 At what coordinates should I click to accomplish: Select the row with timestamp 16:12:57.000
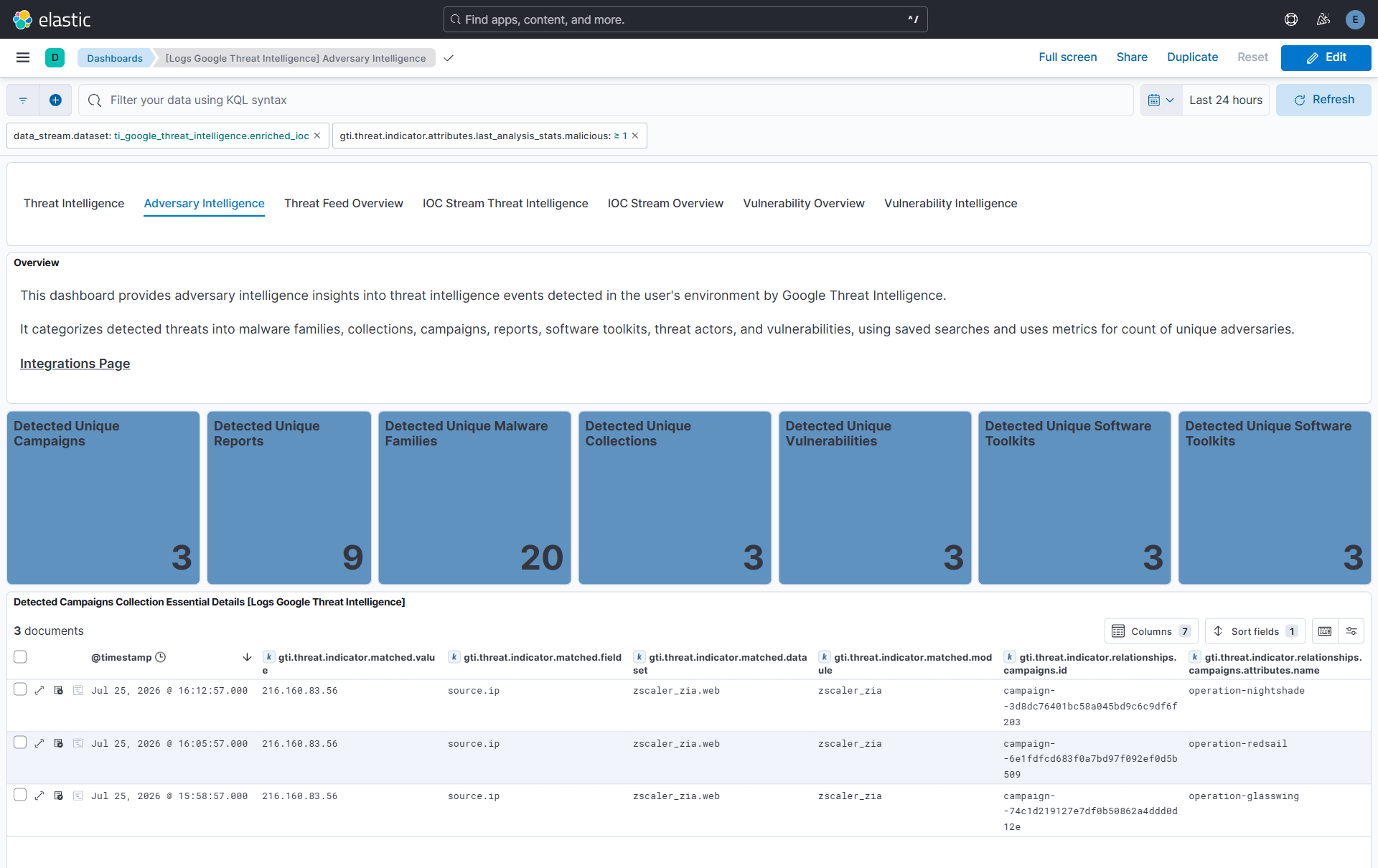tap(20, 689)
